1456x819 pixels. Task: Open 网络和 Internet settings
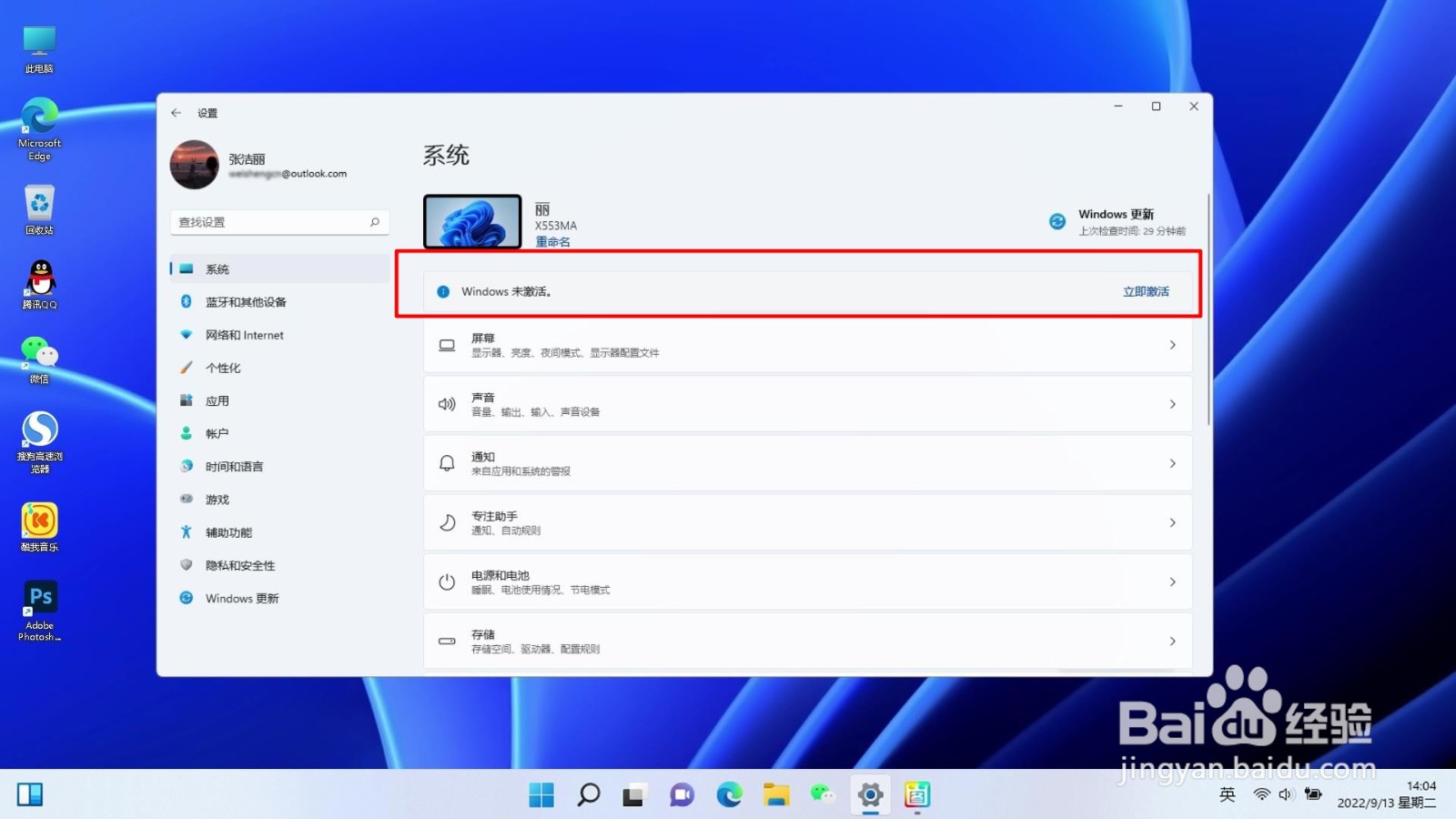[x=279, y=335]
